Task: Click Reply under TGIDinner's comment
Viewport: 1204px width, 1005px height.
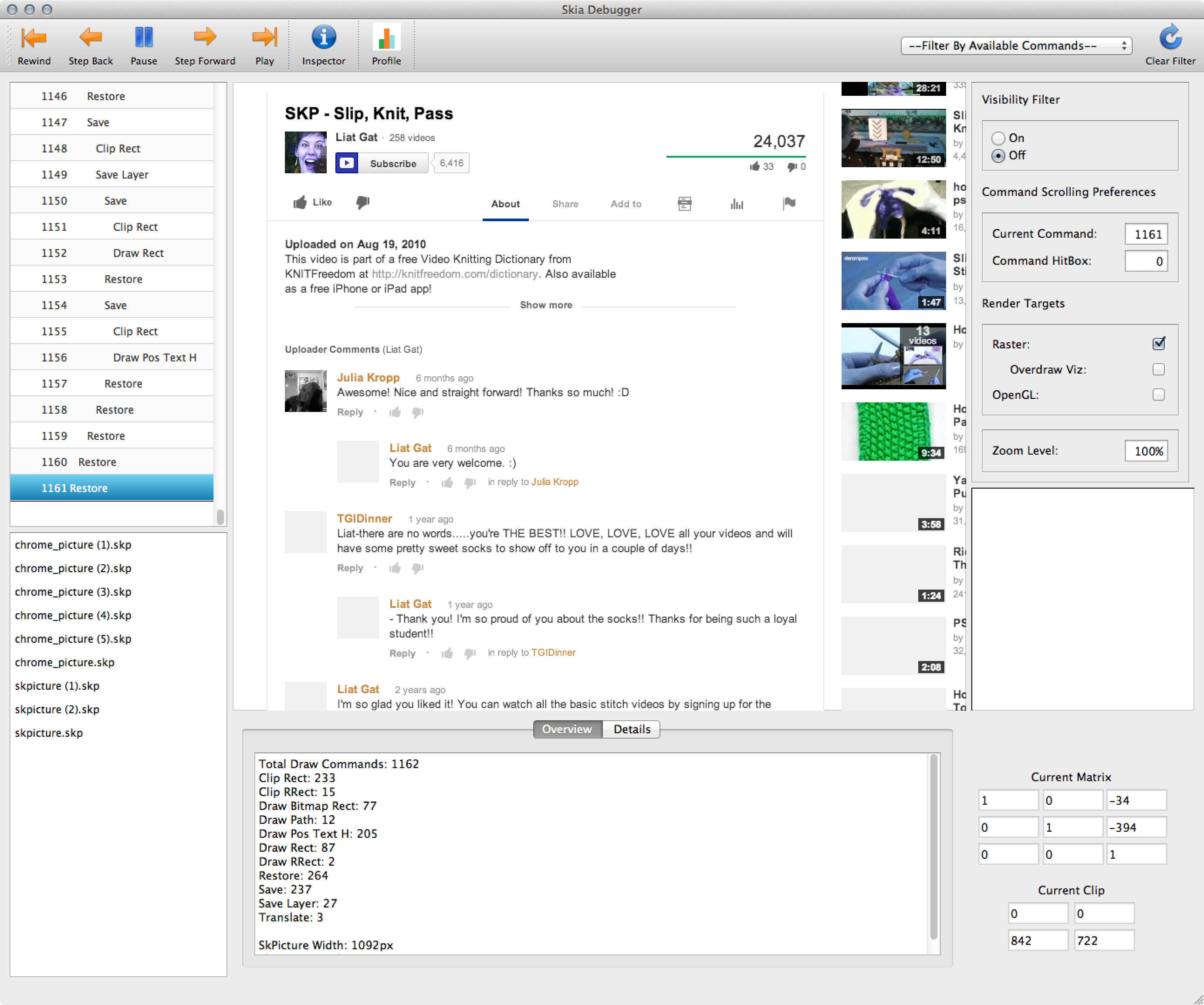Action: coord(350,568)
